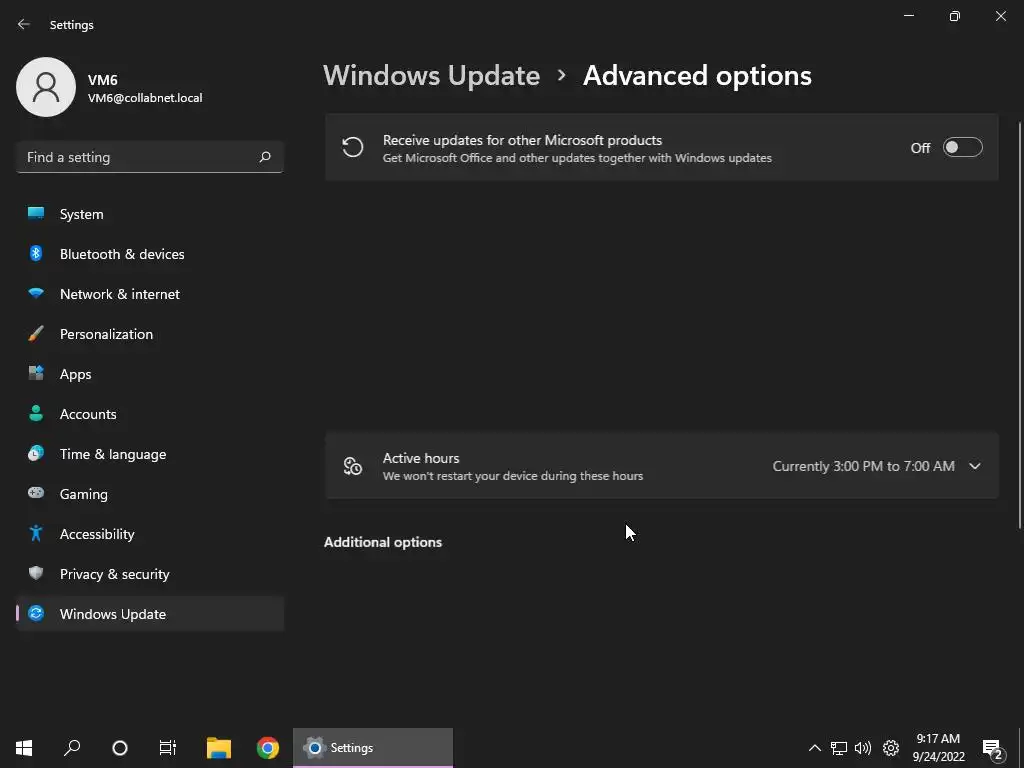
Task: Open Time & language settings
Action: pyautogui.click(x=150, y=454)
